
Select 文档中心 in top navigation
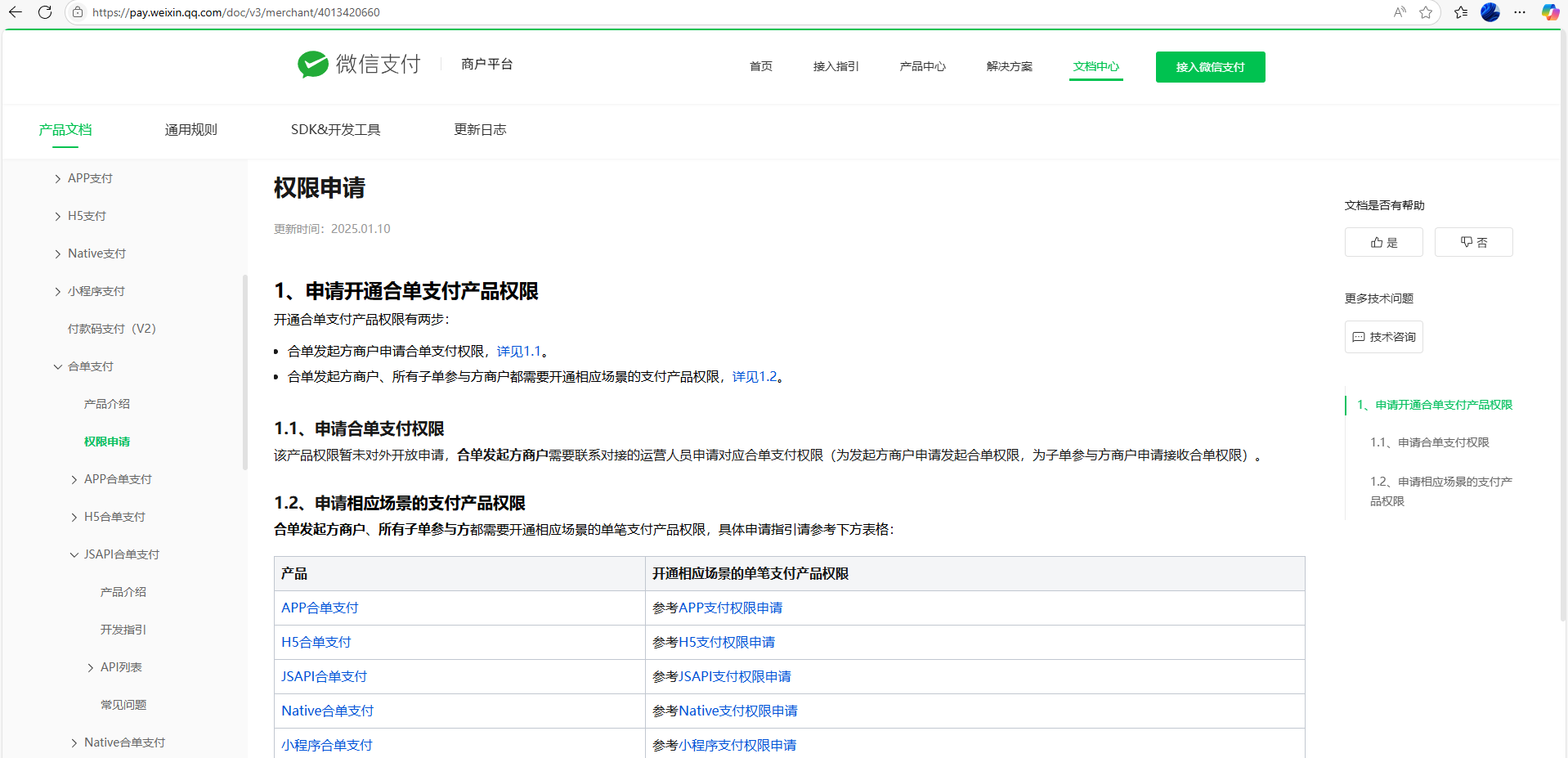[1096, 66]
